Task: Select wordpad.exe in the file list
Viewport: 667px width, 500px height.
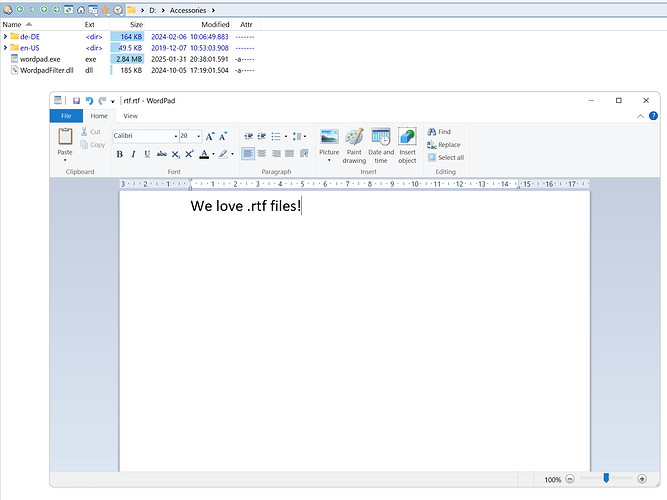Action: [40, 59]
